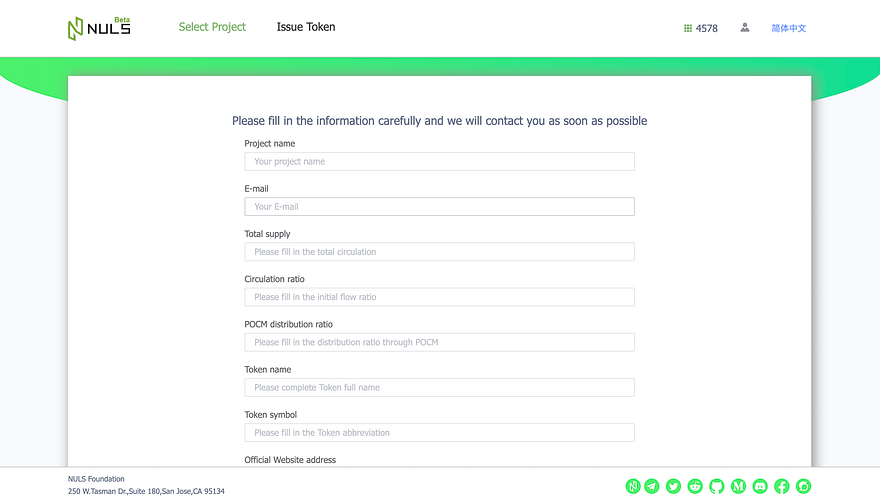Viewport: 880px width, 503px height.
Task: Focus the Token symbol input
Action: coord(439,433)
